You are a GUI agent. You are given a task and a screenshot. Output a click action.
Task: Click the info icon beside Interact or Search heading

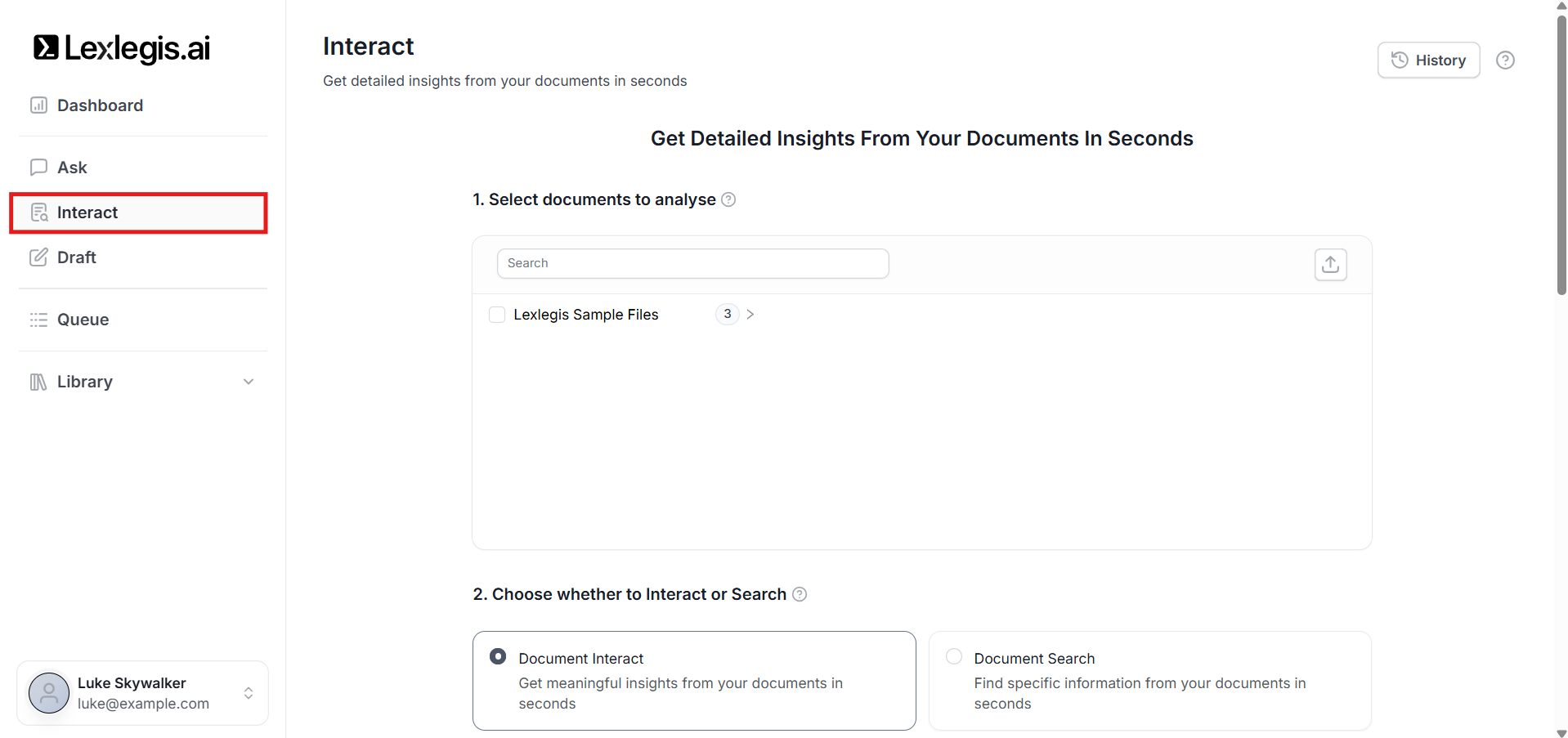800,594
